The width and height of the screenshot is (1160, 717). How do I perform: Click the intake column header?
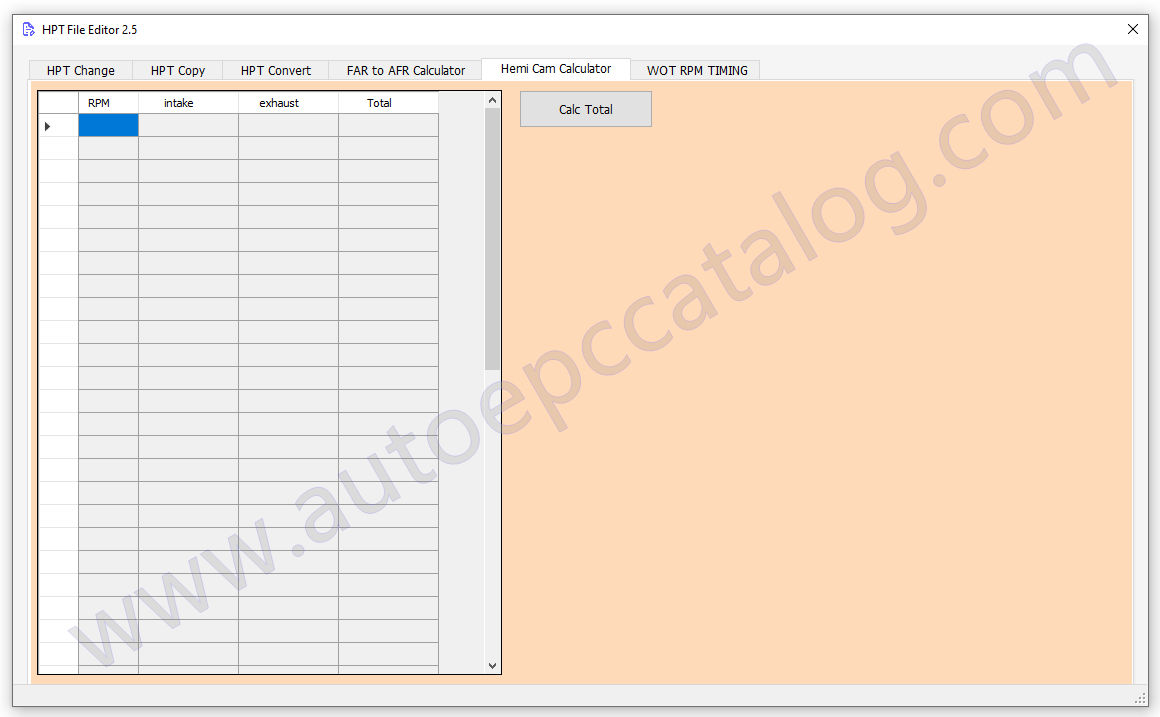point(179,103)
